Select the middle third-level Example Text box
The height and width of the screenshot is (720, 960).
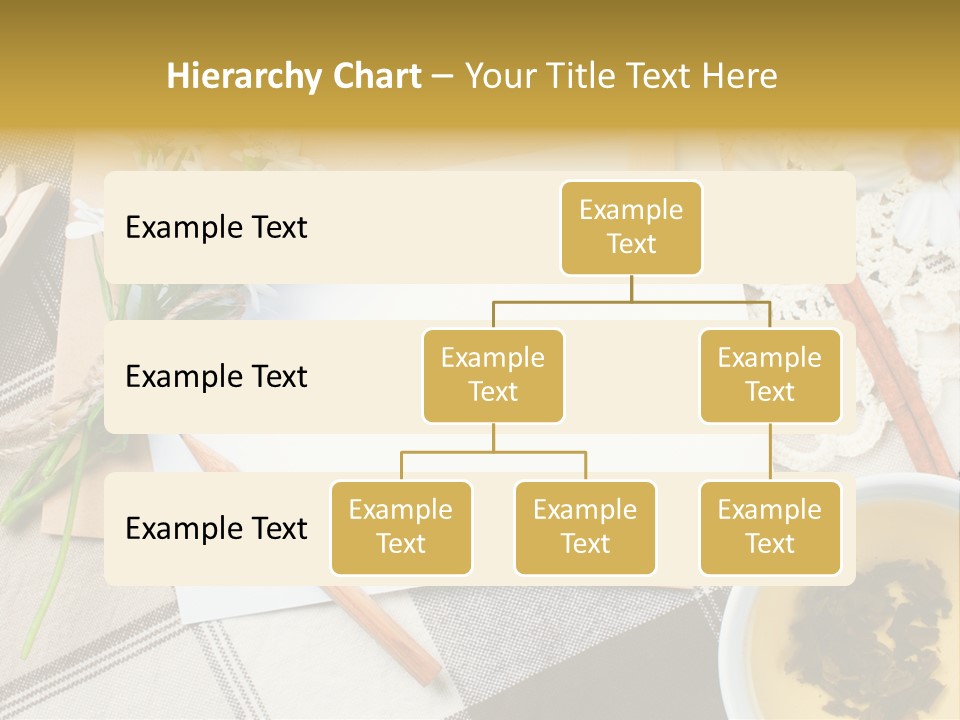pyautogui.click(x=585, y=527)
